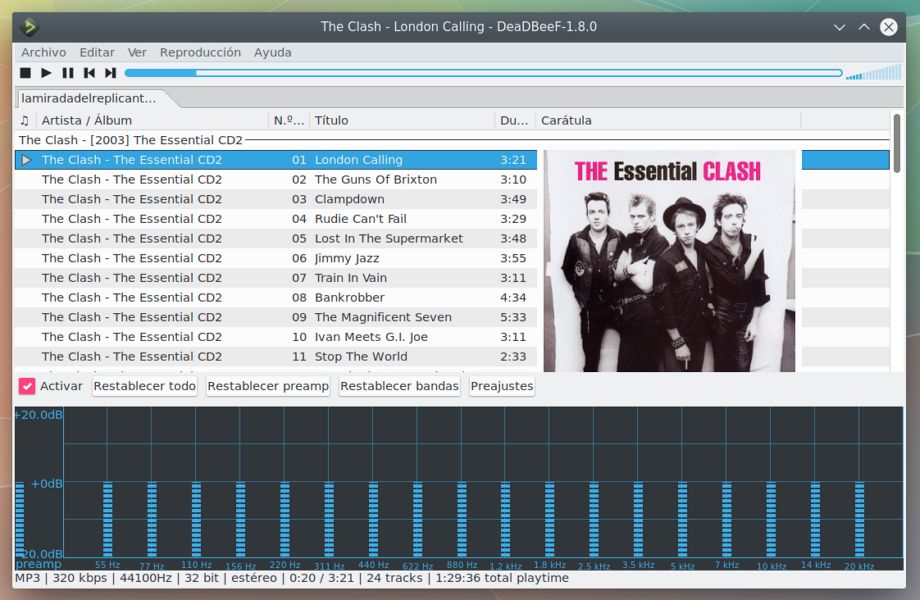This screenshot has width=920, height=600.
Task: Select track Rudie Can't Fail
Action: [x=276, y=219]
